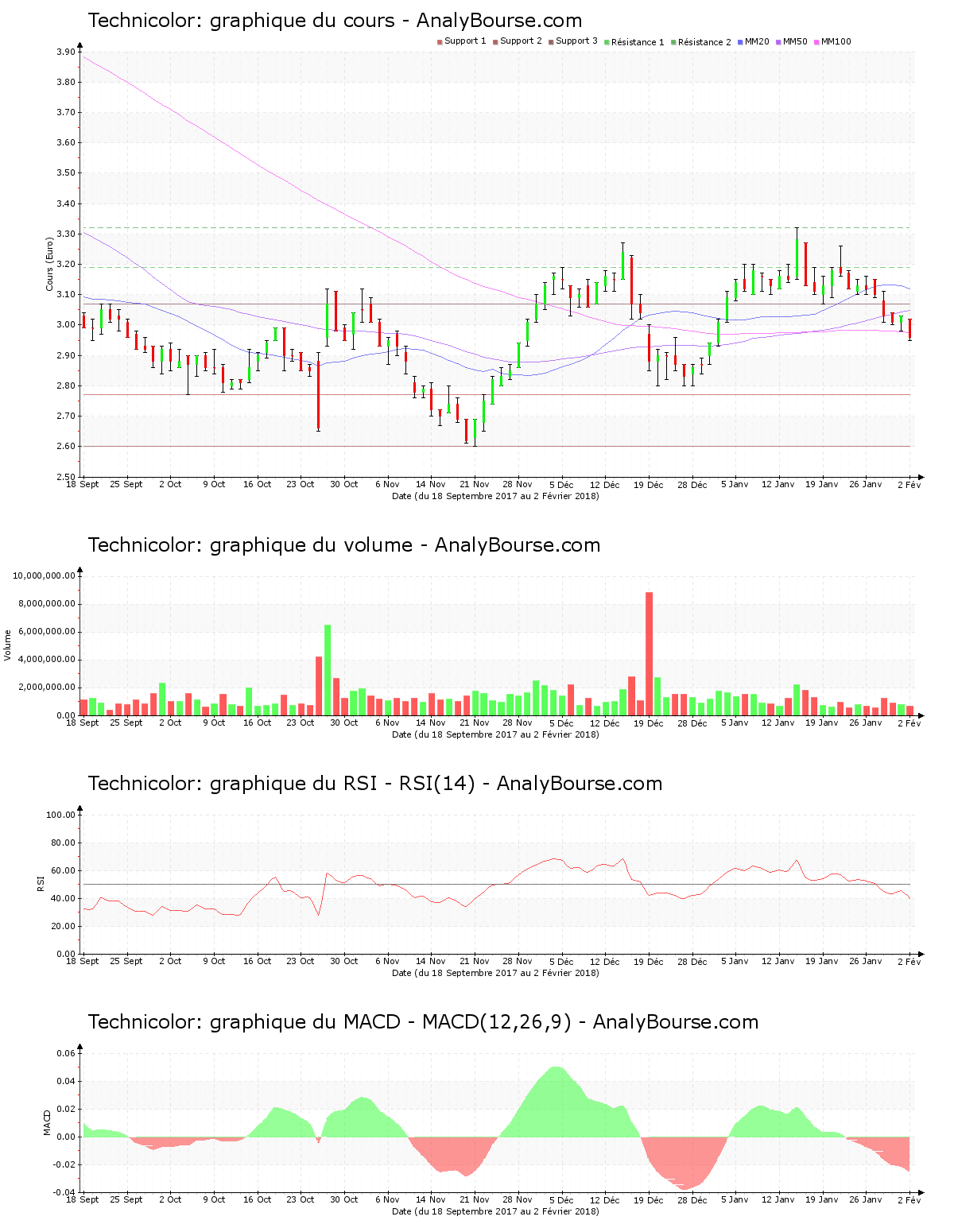Viewport: 954px width, 1232px height.
Task: Click '30 Oct' on the volume chart axis
Action: (x=344, y=723)
